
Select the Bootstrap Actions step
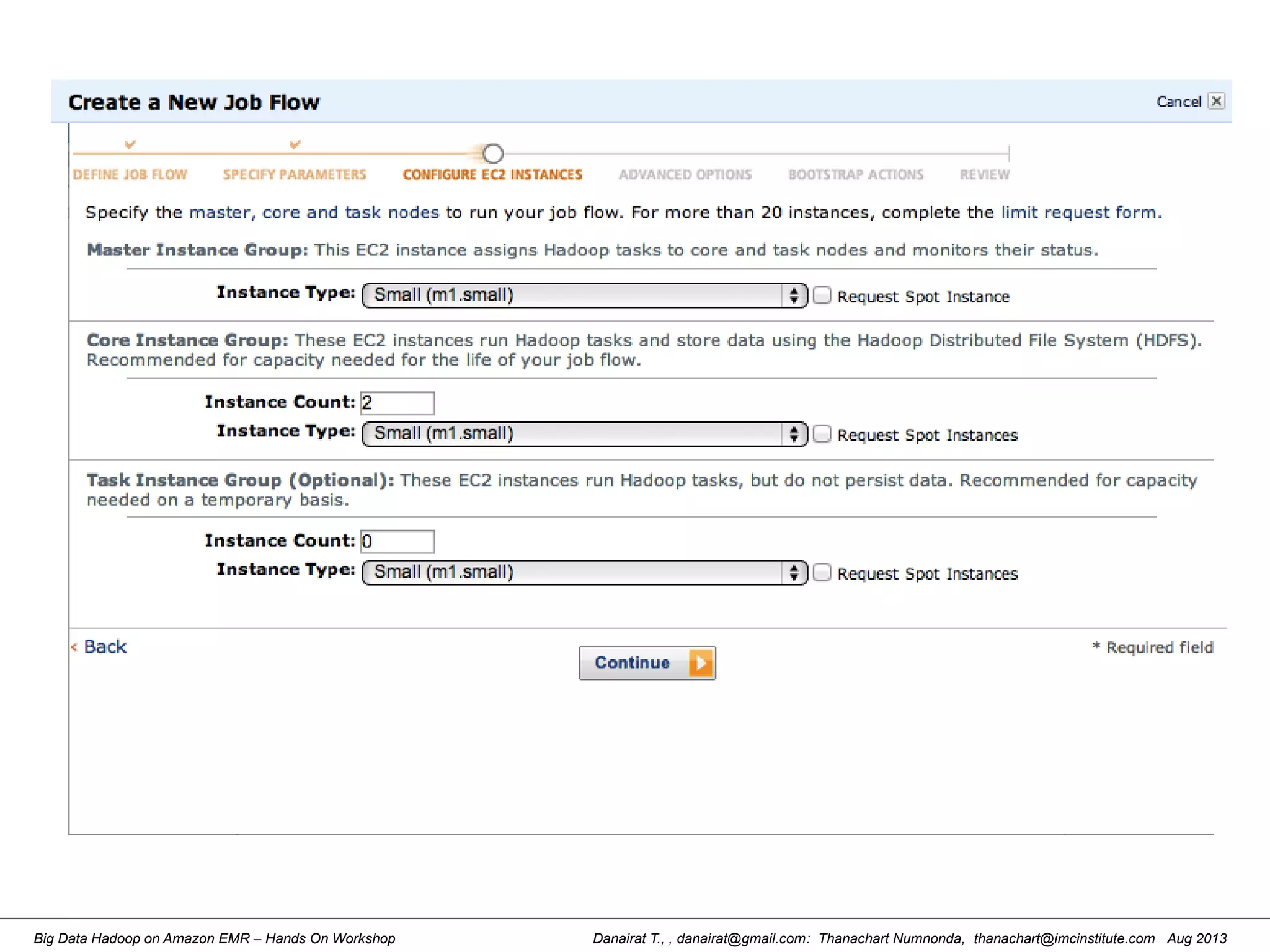pos(856,175)
